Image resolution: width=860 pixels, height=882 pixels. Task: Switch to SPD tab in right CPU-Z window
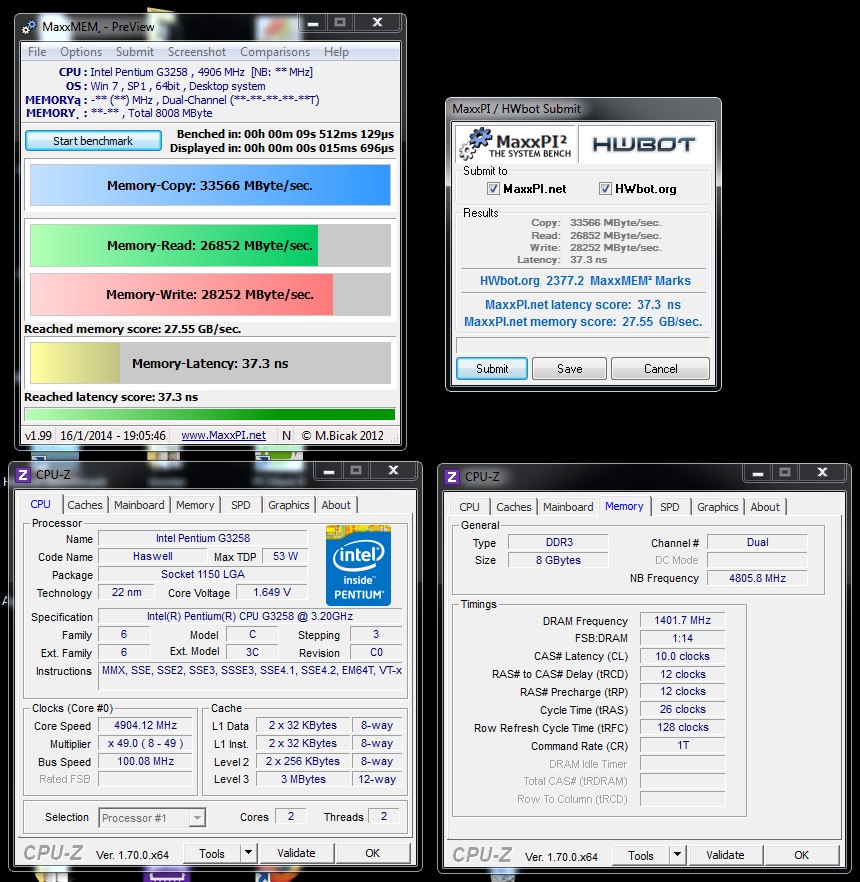click(x=669, y=507)
